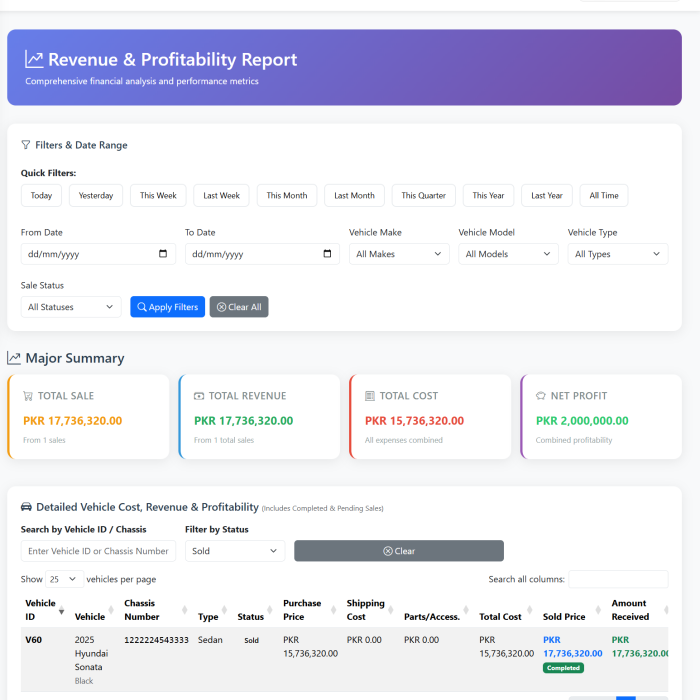
Task: Open the Vehicle Make dropdown
Action: 398,254
